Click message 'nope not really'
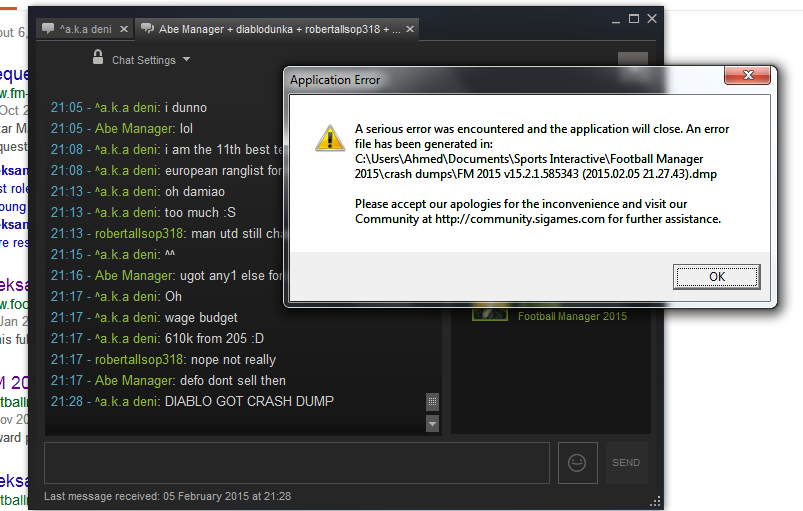803x511 pixels. 234,360
